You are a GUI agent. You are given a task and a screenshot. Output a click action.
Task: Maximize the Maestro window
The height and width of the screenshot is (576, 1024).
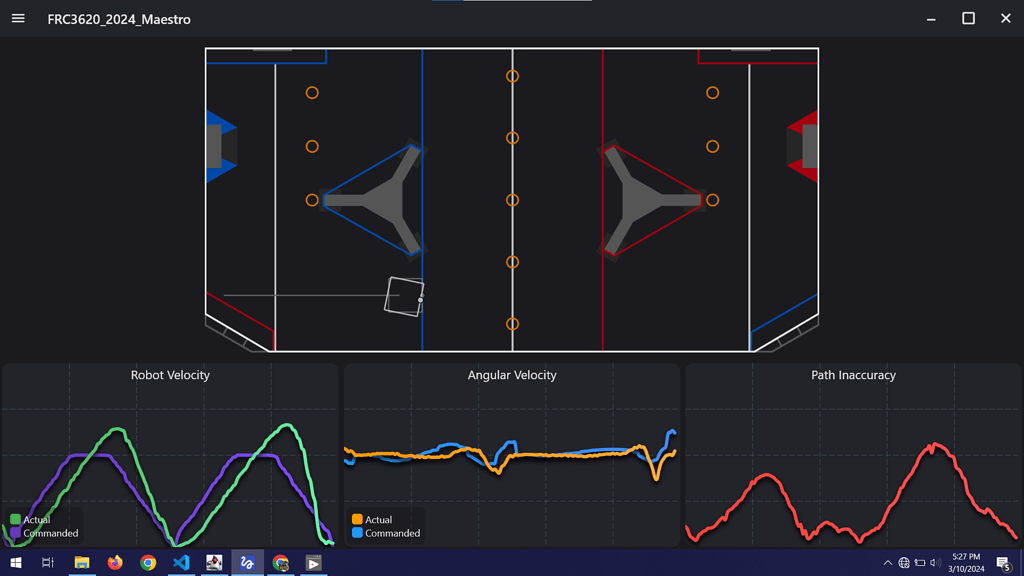click(968, 19)
